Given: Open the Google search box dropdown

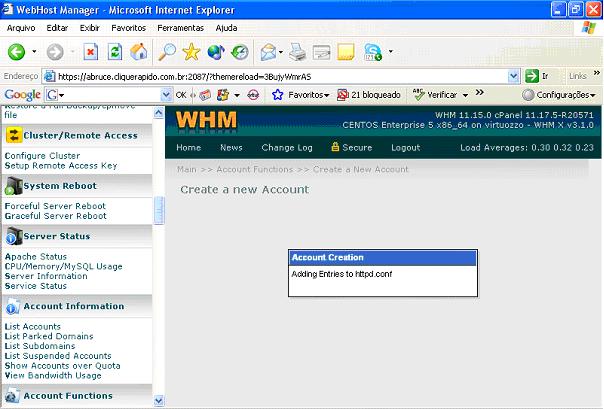Looking at the screenshot, I should click(166, 95).
